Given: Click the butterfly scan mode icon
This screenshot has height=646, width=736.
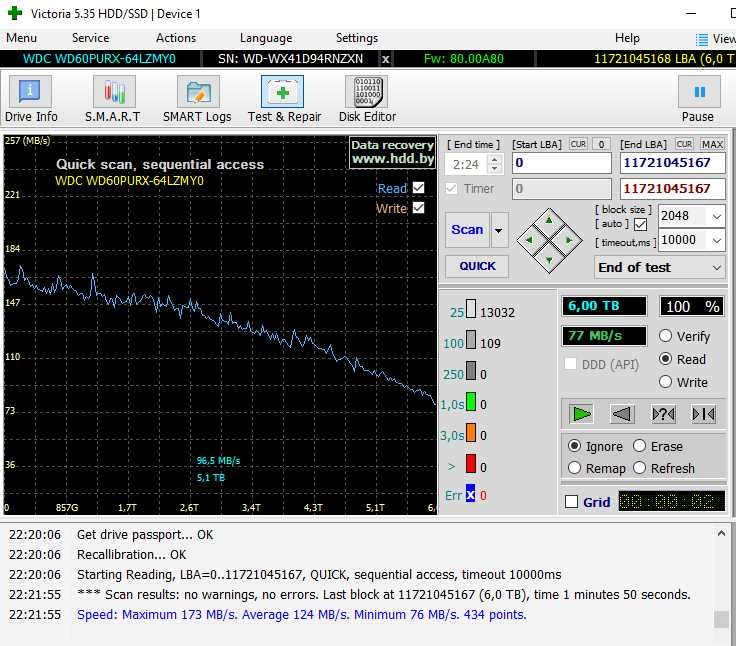Looking at the screenshot, I should pyautogui.click(x=703, y=413).
